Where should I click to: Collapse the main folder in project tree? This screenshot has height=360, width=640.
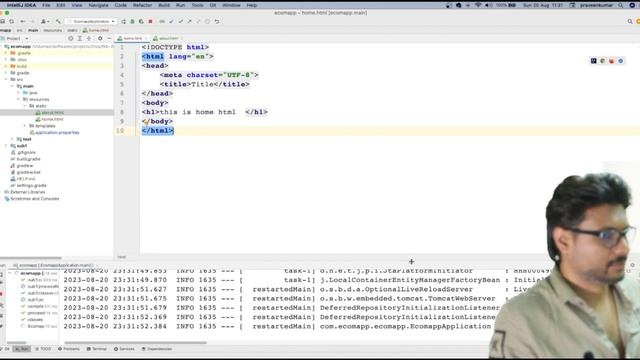pyautogui.click(x=12, y=86)
